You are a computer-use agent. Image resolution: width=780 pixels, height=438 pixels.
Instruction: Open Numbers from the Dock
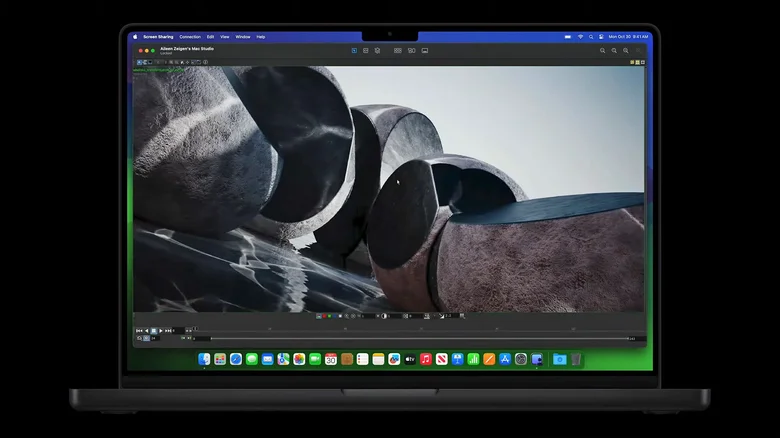(473, 359)
